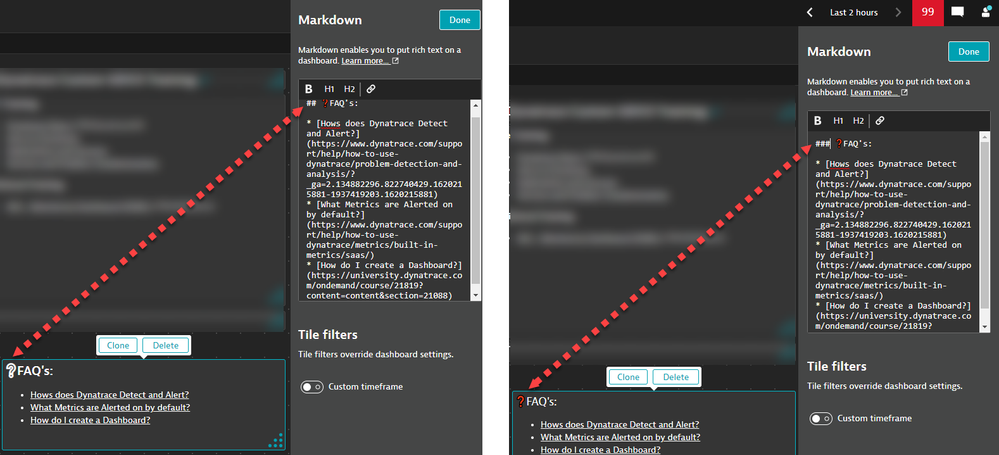Image resolution: width=999 pixels, height=455 pixels.
Task: Click Done in the left Markdown panel
Action: [459, 20]
